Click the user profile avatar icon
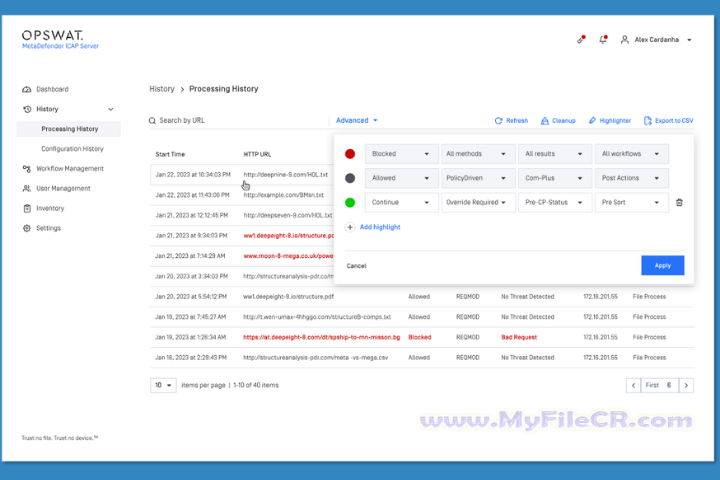This screenshot has height=480, width=720. (624, 40)
